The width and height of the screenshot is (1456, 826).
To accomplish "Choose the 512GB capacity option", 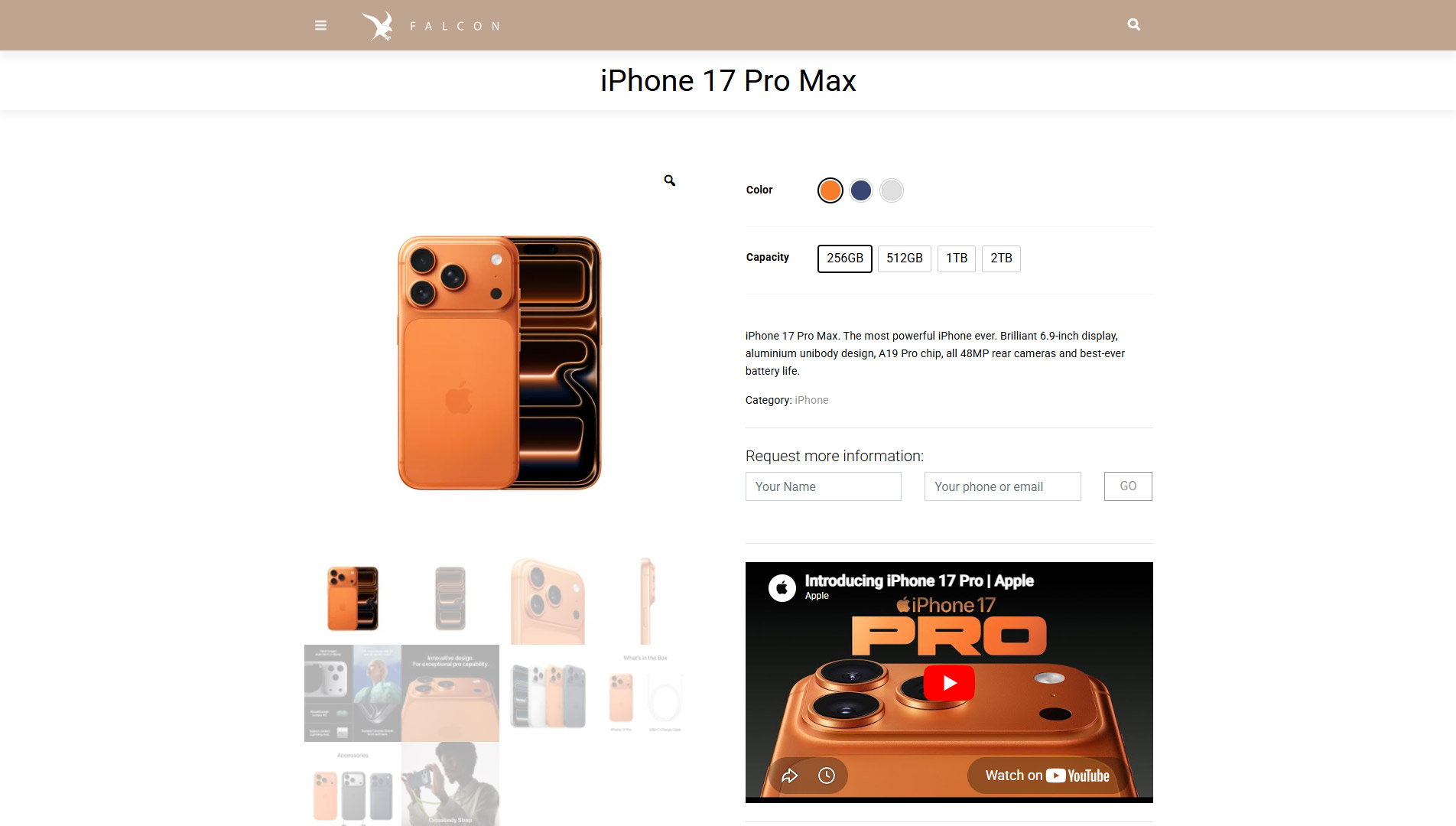I will click(905, 259).
